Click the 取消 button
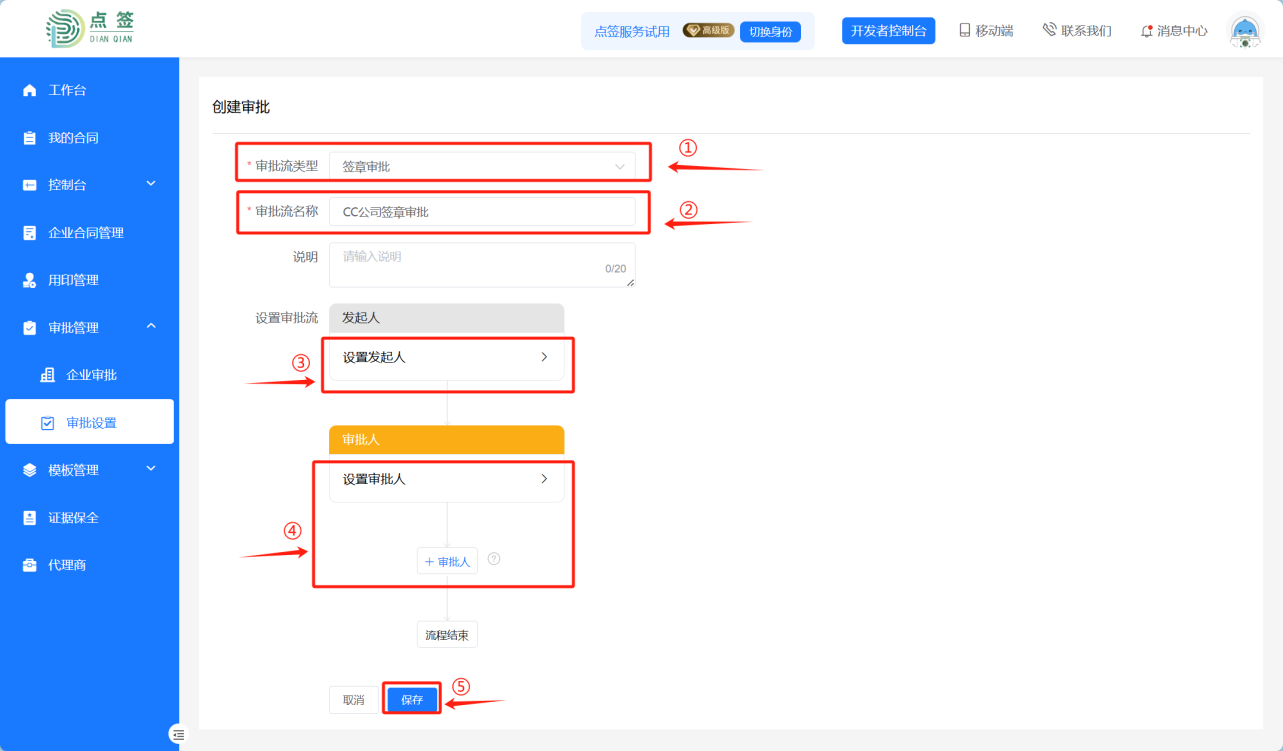The image size is (1283, 751). (354, 700)
